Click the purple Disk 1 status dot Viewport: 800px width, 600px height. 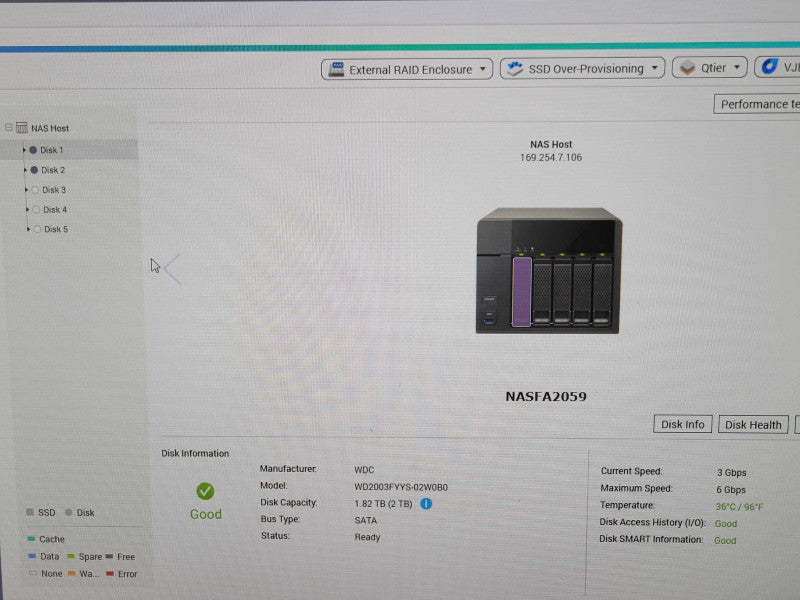pyautogui.click(x=33, y=150)
